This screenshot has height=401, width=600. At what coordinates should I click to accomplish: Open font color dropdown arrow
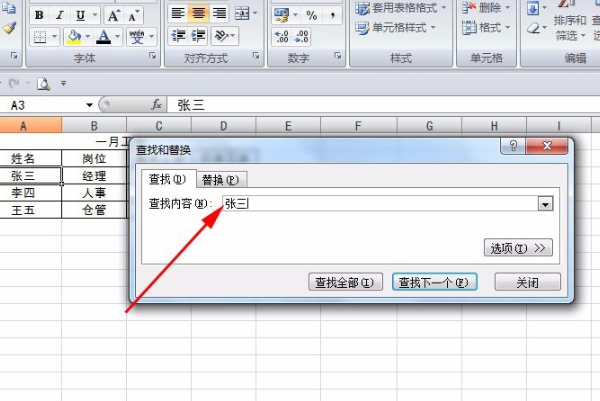pos(117,37)
